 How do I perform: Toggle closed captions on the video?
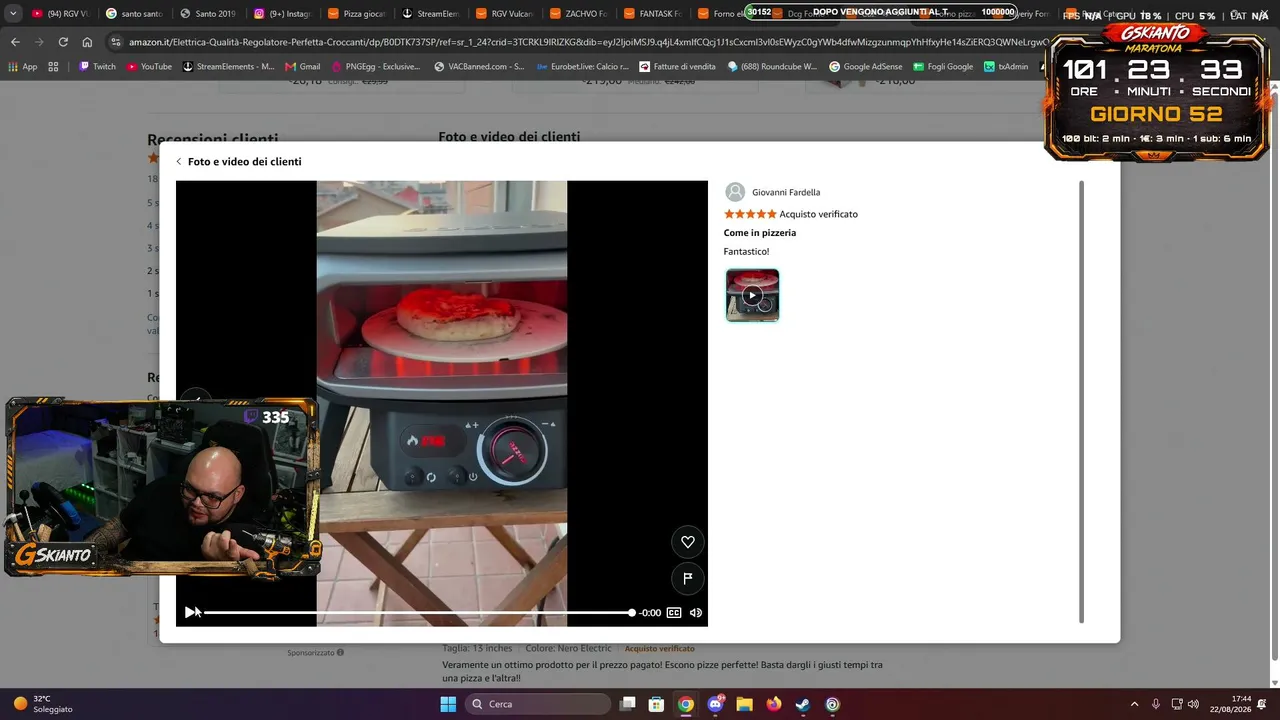674,613
